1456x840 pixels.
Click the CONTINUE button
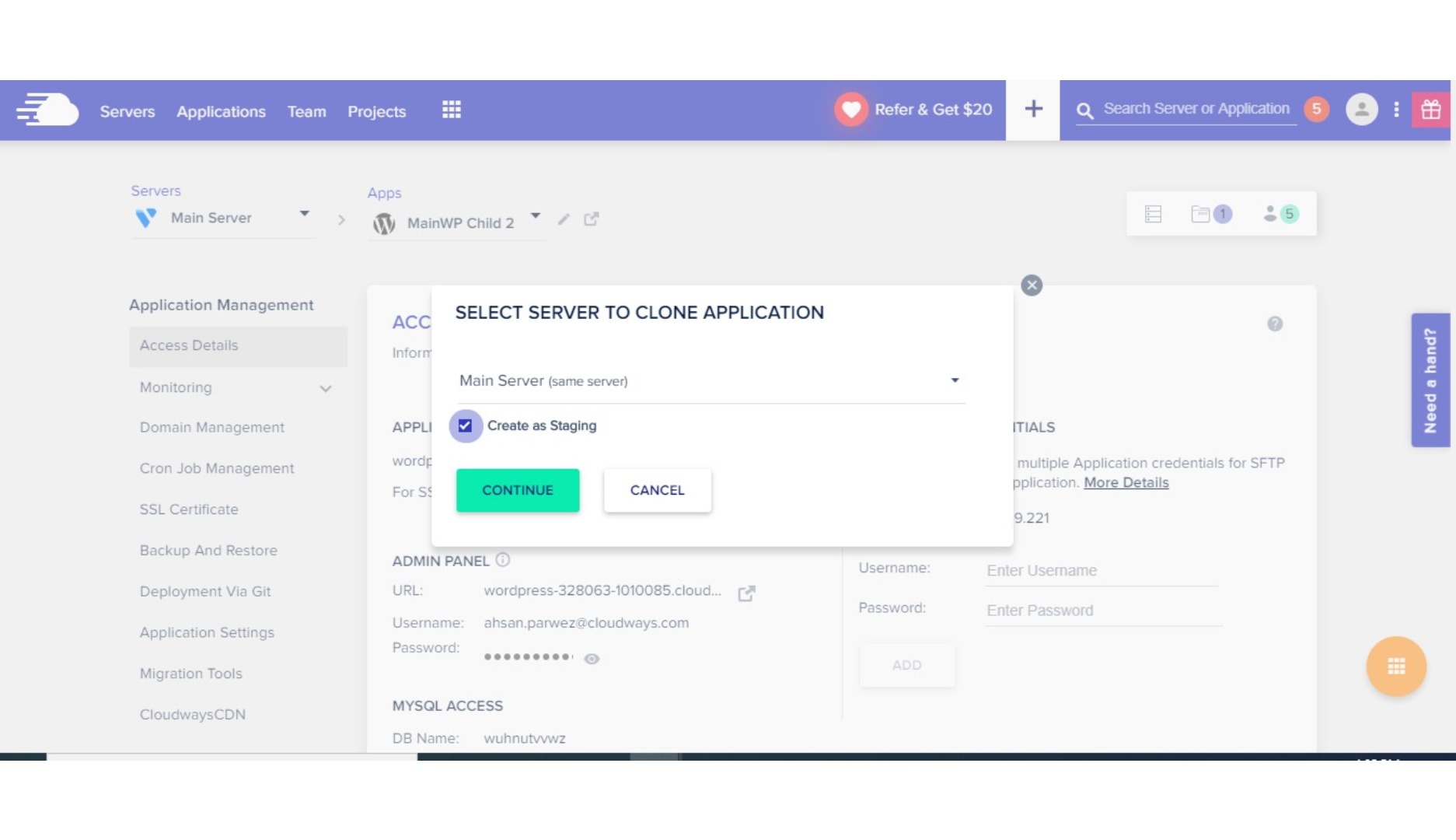click(x=518, y=490)
